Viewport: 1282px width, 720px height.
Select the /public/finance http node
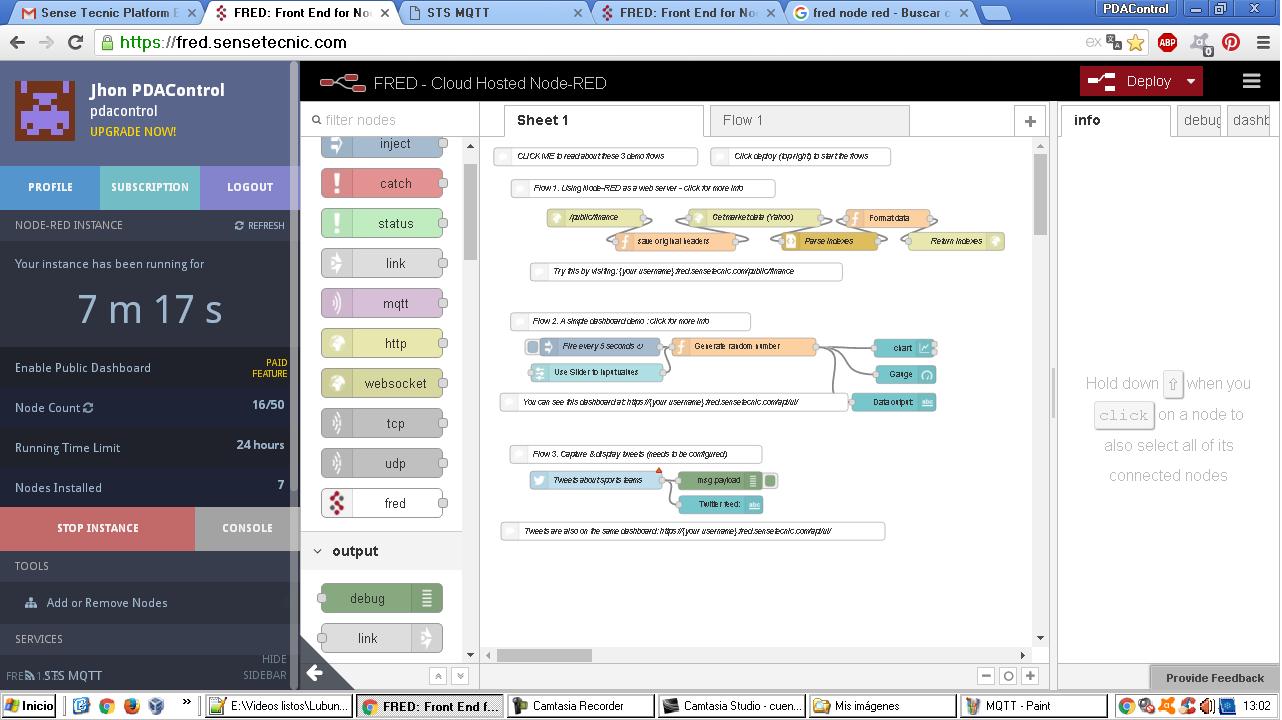[x=595, y=218]
